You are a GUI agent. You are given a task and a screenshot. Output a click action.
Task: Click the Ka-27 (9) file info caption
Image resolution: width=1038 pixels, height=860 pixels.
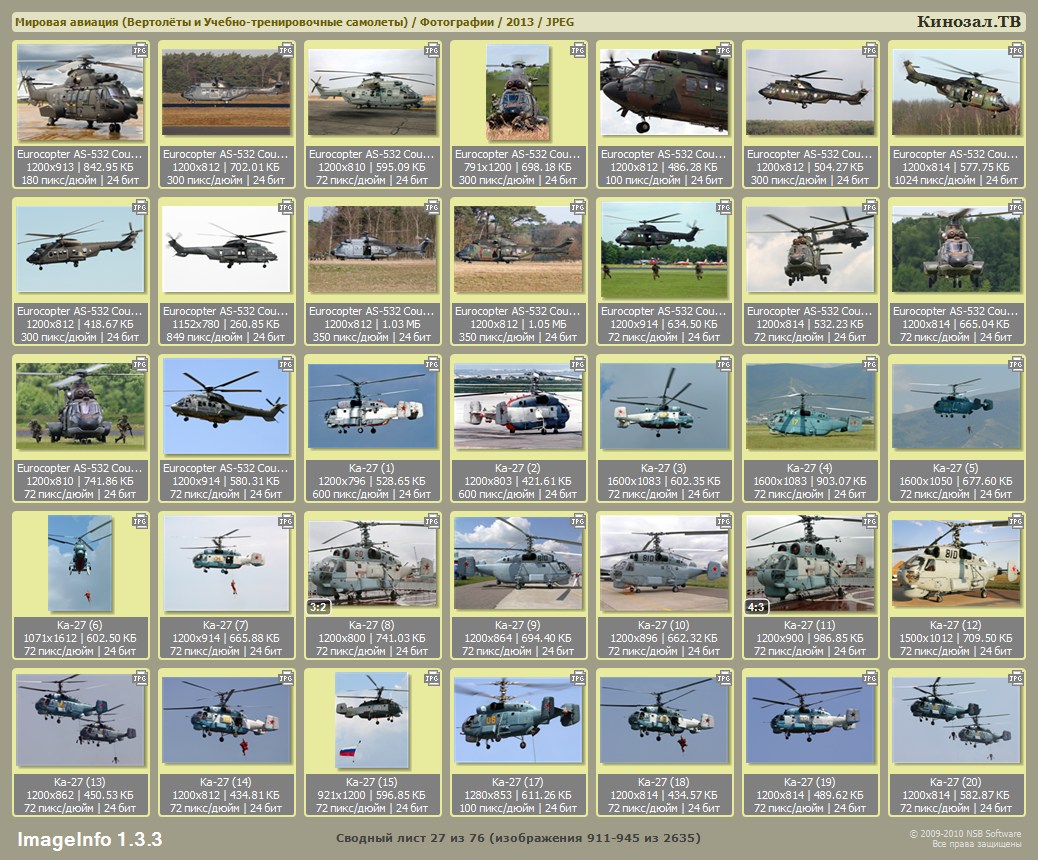[x=518, y=638]
